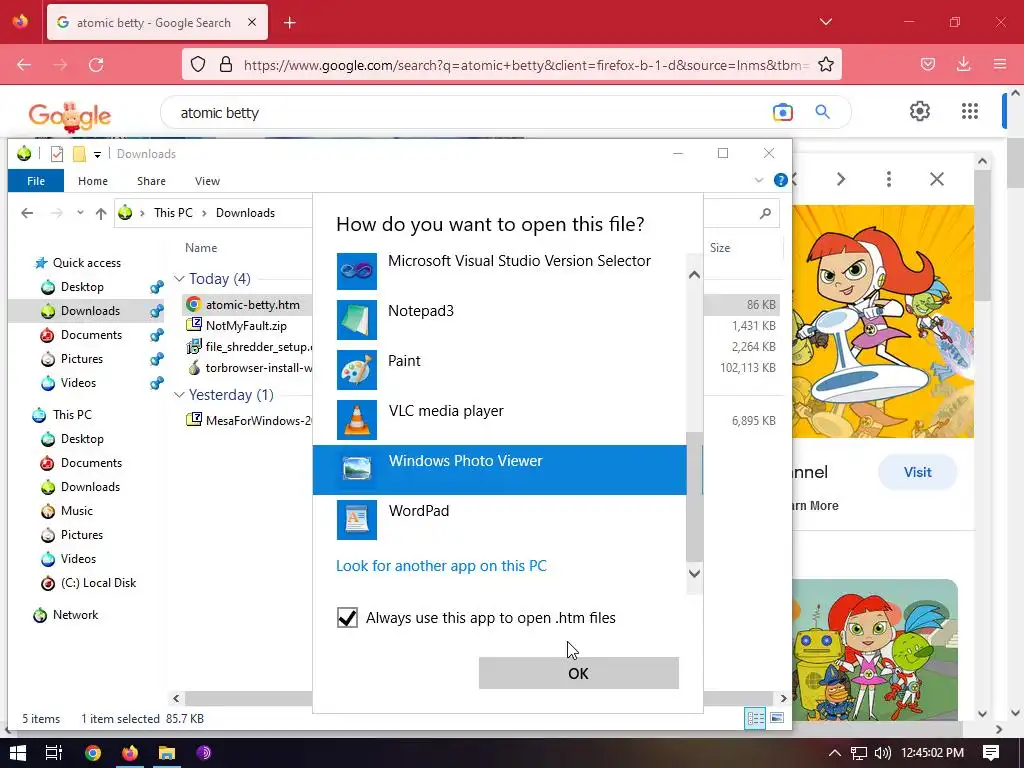Collapse the Today group in Downloads

(x=179, y=279)
